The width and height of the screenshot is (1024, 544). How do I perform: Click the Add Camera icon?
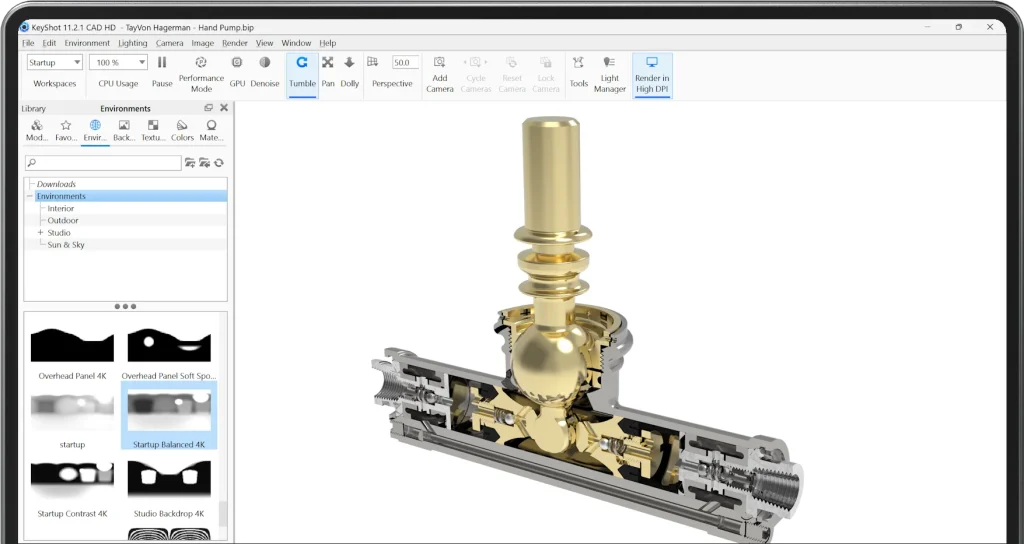(439, 63)
